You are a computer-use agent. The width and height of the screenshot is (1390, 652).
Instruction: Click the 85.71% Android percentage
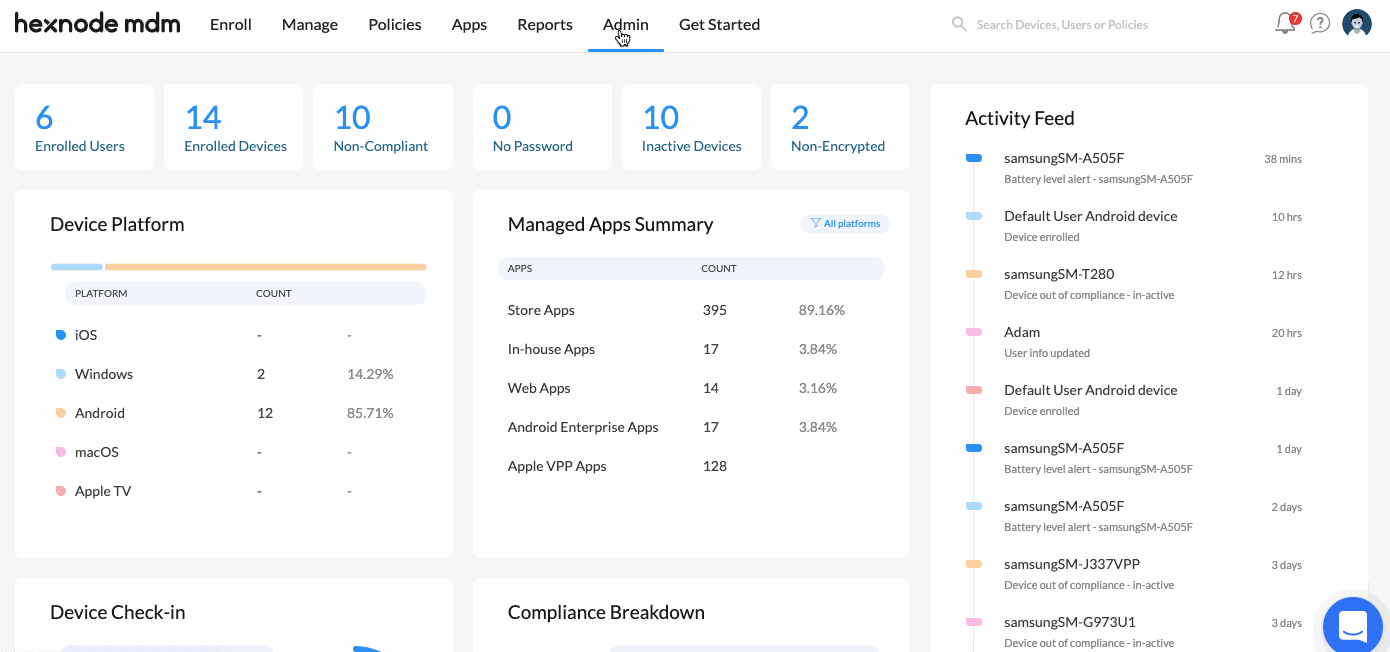pos(370,413)
